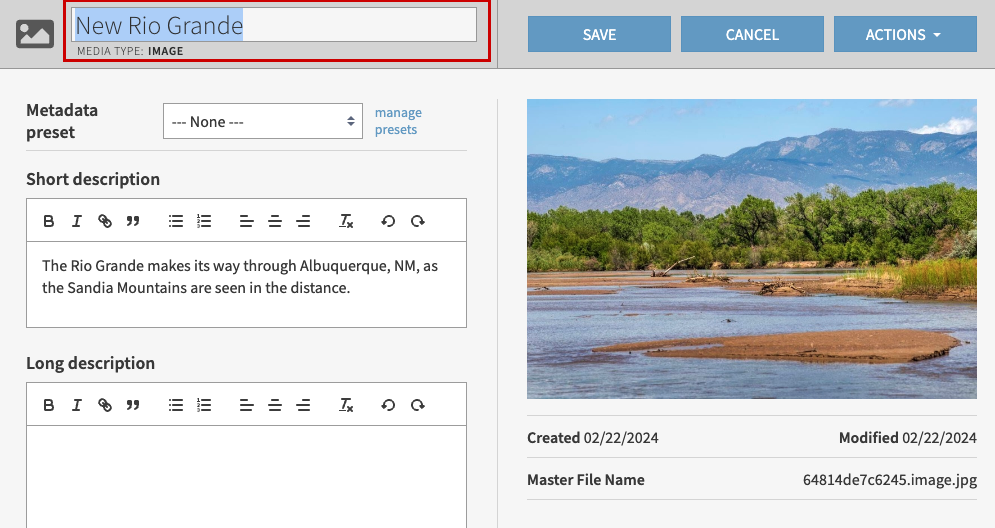Click Bold in Short description toolbar
The height and width of the screenshot is (528, 995).
(x=48, y=221)
